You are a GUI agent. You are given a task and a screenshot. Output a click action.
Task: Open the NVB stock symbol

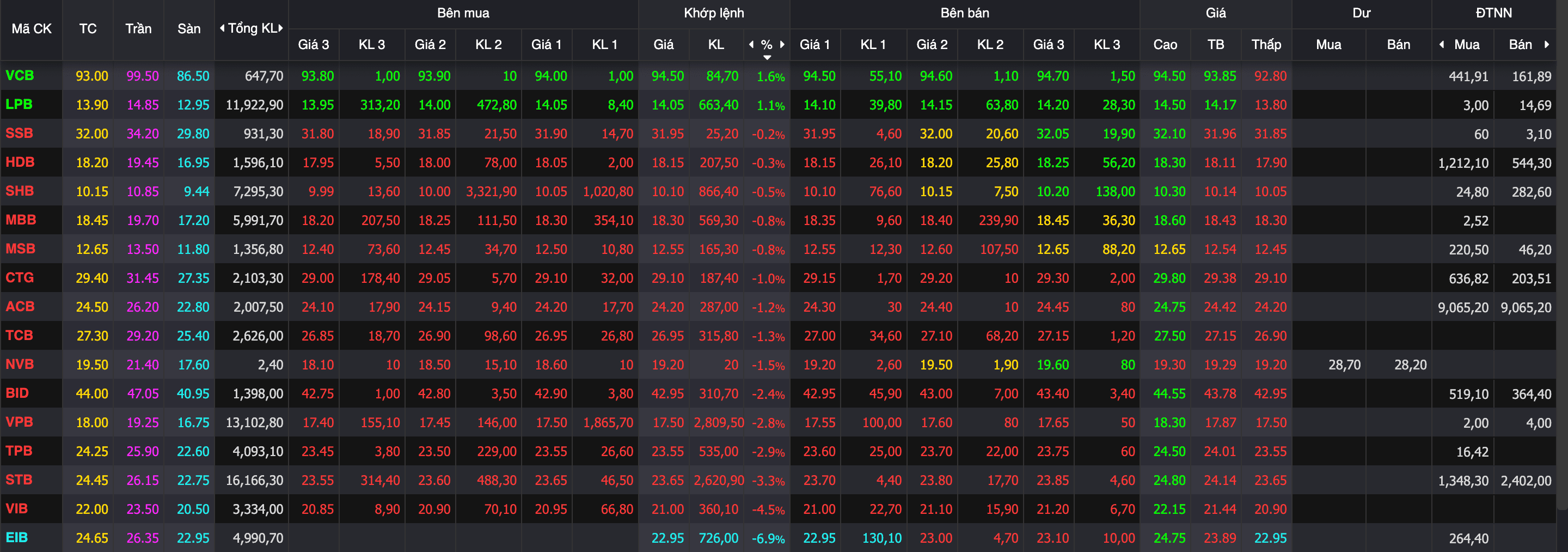(20, 364)
